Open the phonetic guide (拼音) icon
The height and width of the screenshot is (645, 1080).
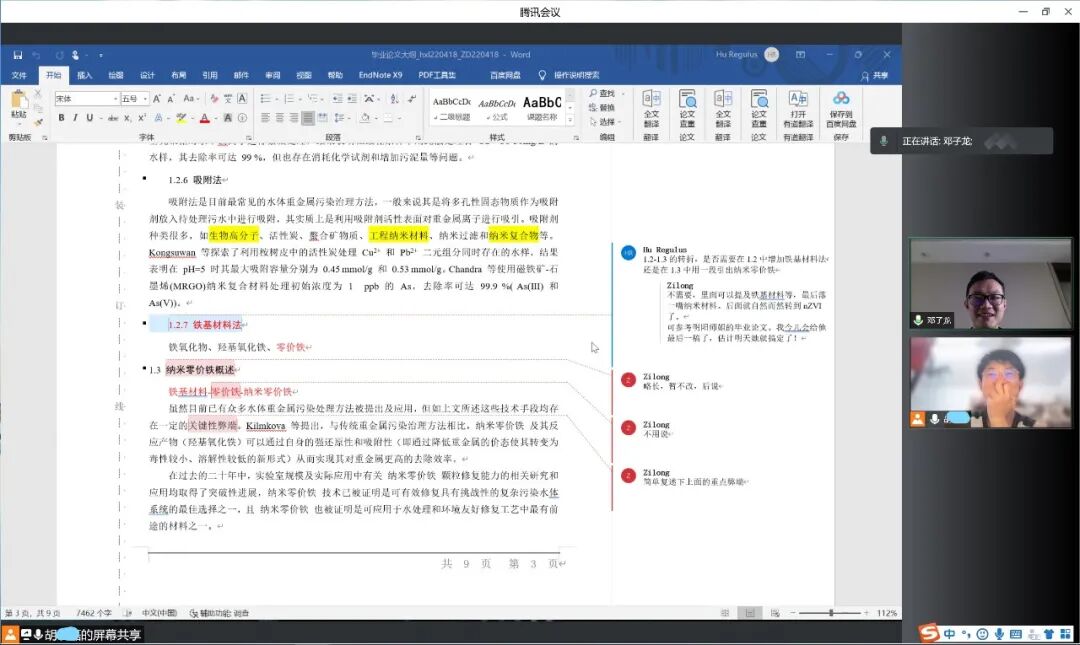tap(228, 99)
